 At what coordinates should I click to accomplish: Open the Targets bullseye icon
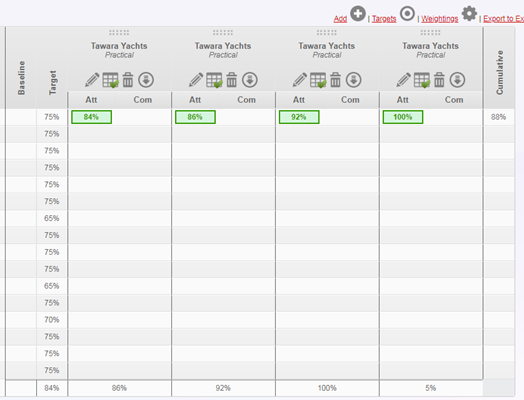pyautogui.click(x=407, y=14)
